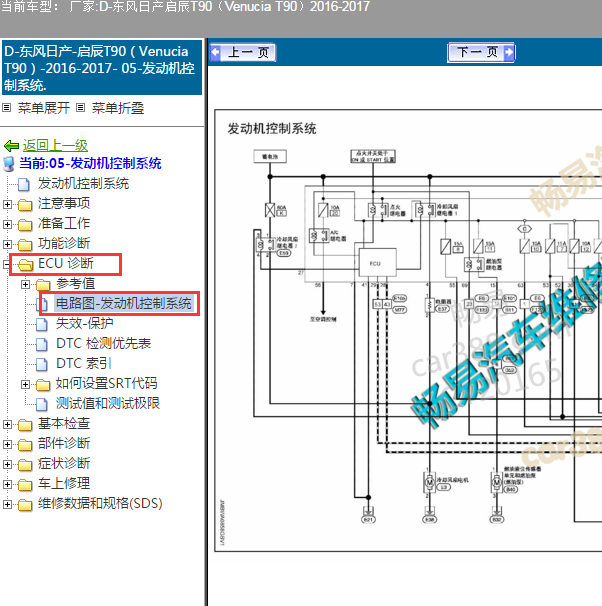Image resolution: width=602 pixels, height=606 pixels.
Task: Expand the 如何设置SRT代码 folder
Action: pos(26,385)
